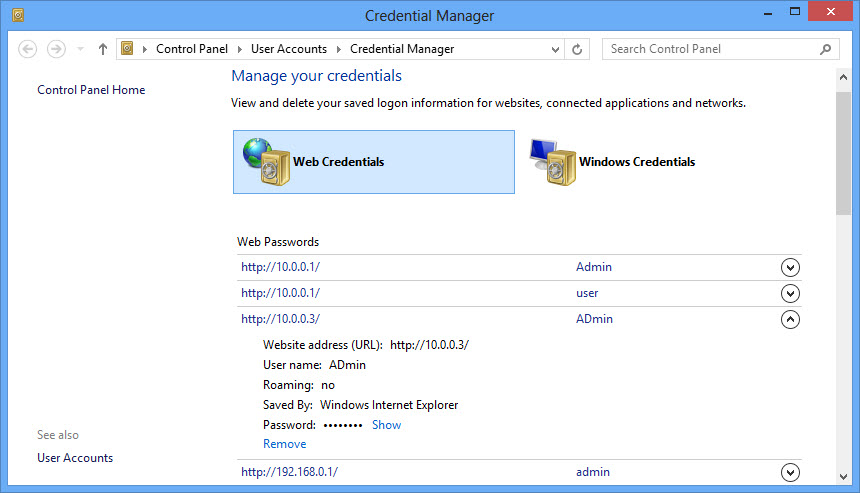The width and height of the screenshot is (860, 493).
Task: Click the Forward navigation arrow
Action: pyautogui.click(x=56, y=49)
